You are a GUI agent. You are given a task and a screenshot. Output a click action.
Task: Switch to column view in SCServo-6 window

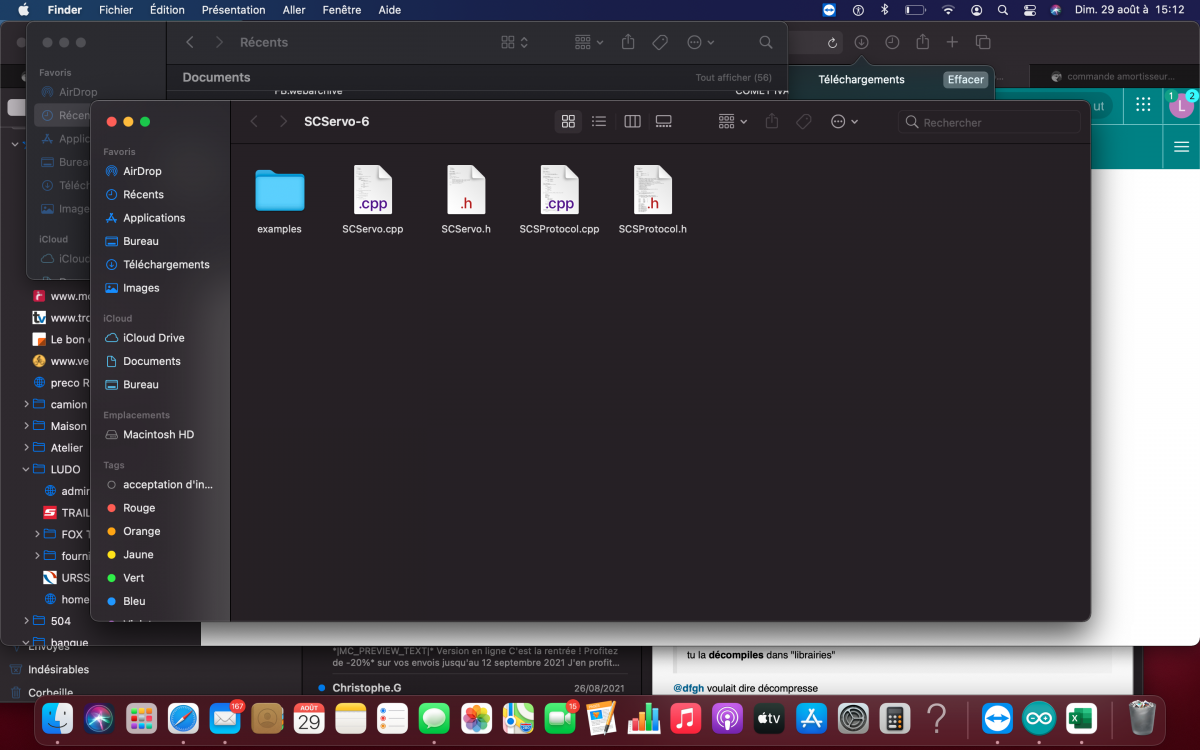632,122
